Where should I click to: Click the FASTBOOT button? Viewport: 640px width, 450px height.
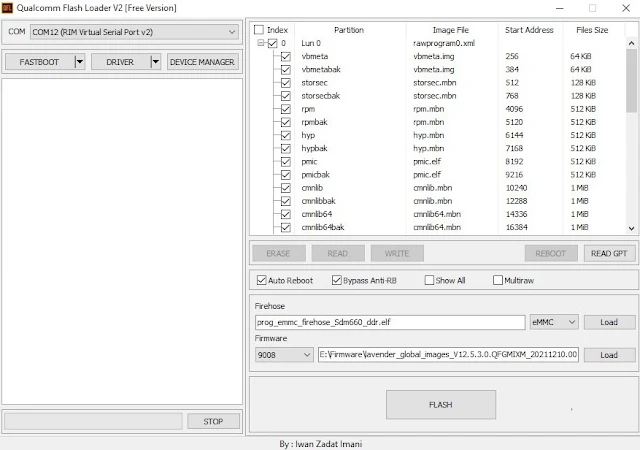[x=40, y=62]
